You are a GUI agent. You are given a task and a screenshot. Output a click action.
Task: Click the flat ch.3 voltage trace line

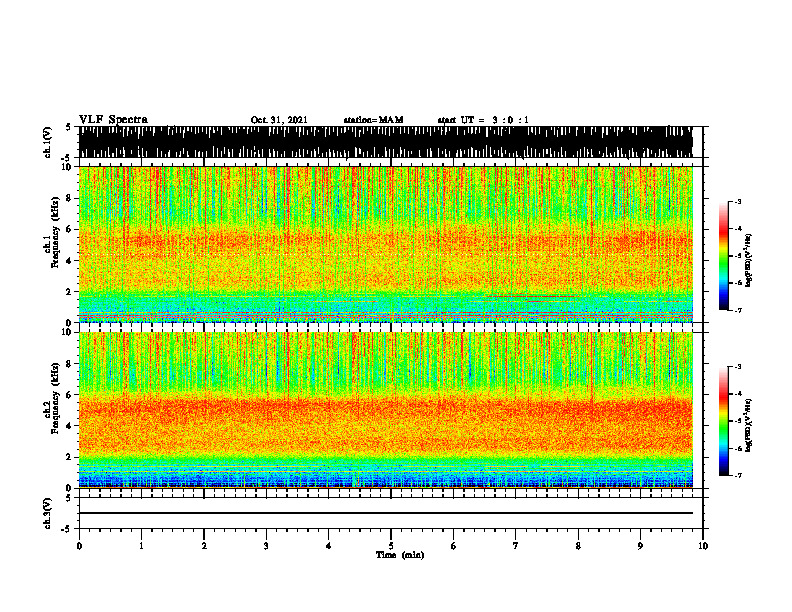[x=385, y=513]
